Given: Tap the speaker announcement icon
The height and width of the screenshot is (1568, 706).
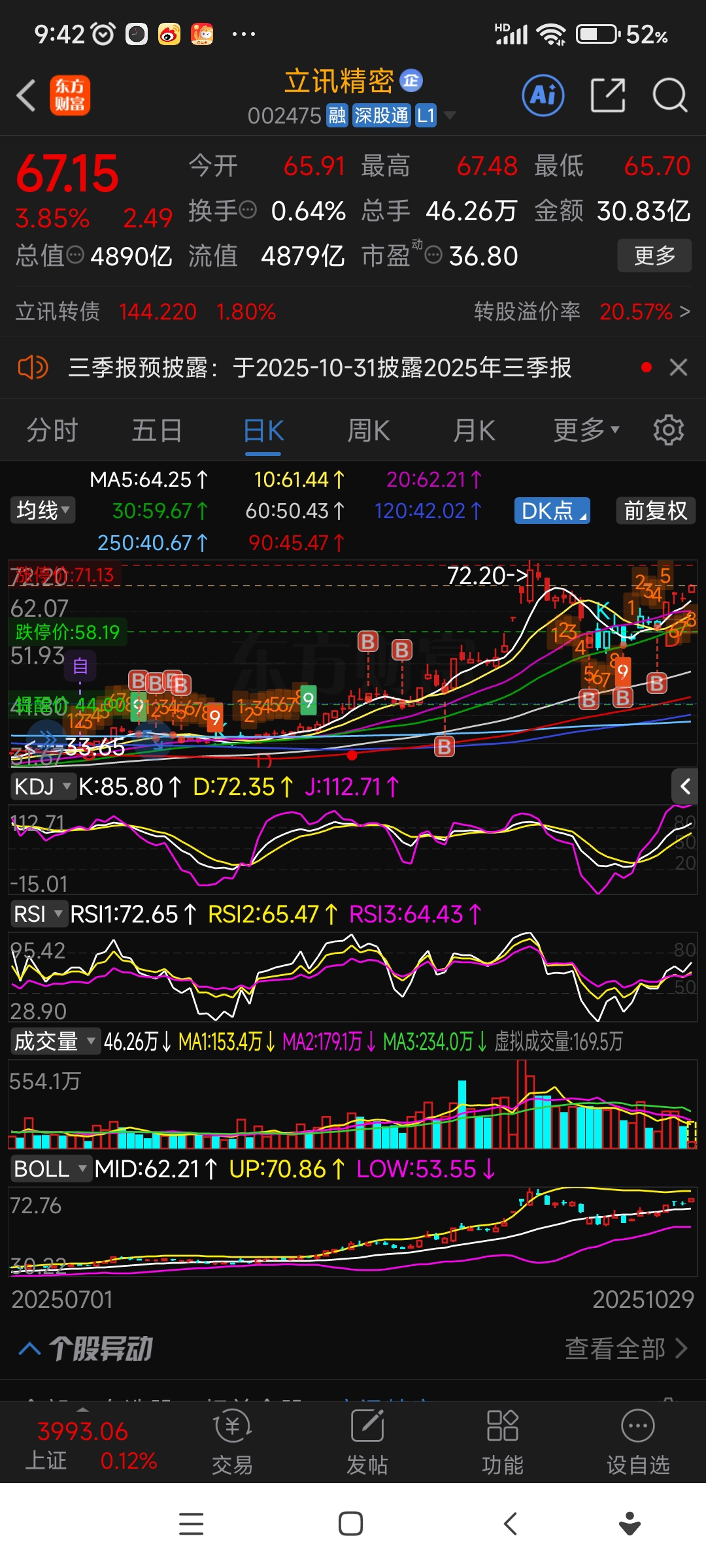Looking at the screenshot, I should (x=33, y=367).
